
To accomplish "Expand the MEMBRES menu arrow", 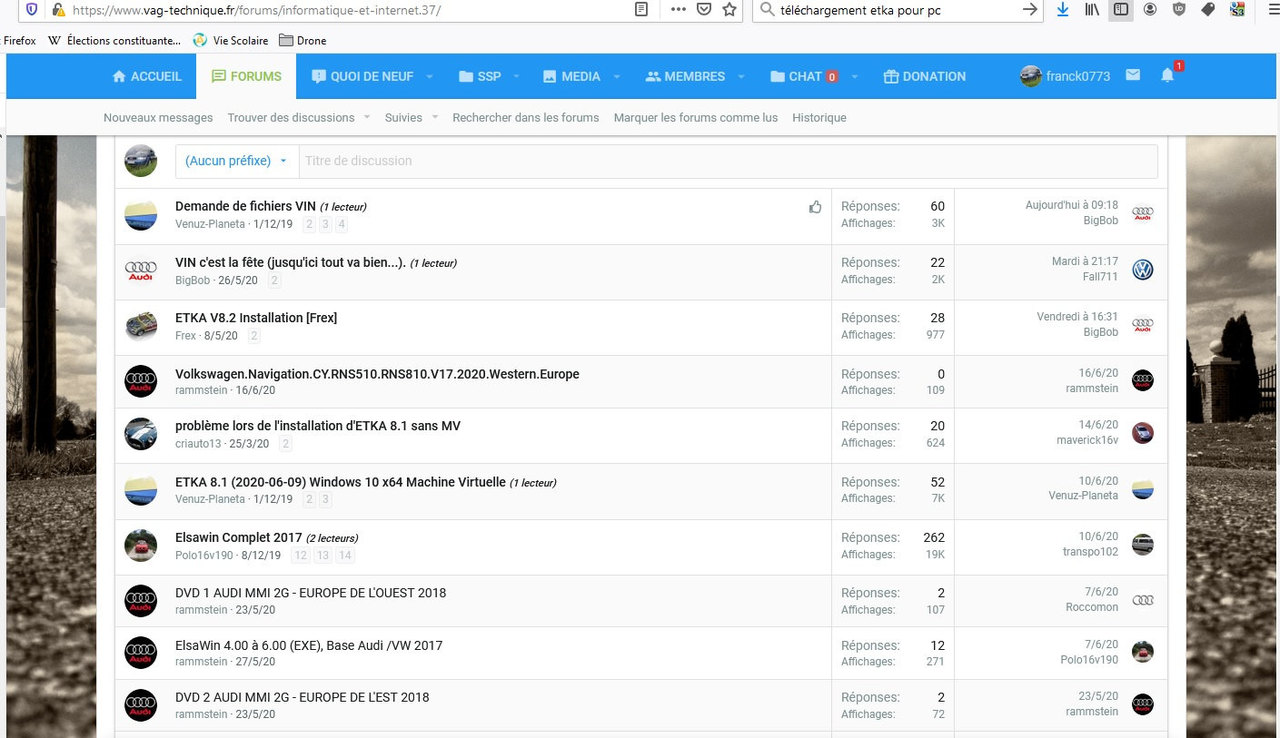I will click(741, 76).
